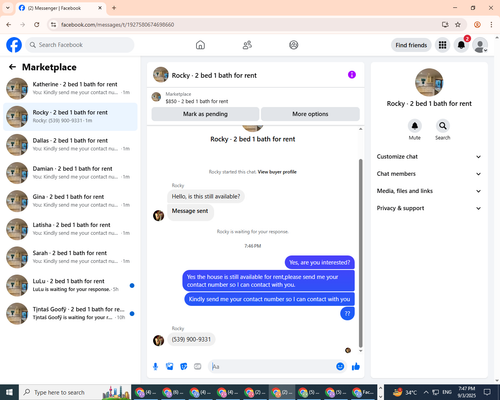Open the Chrome profile avatar
The image size is (500, 400).
(x=477, y=25)
